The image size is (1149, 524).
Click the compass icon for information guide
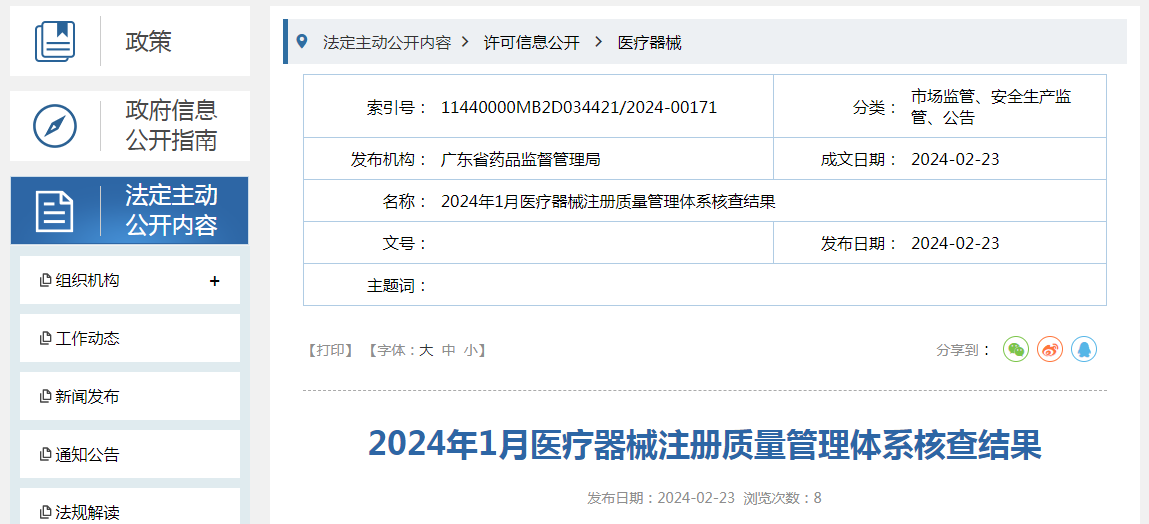(55, 126)
